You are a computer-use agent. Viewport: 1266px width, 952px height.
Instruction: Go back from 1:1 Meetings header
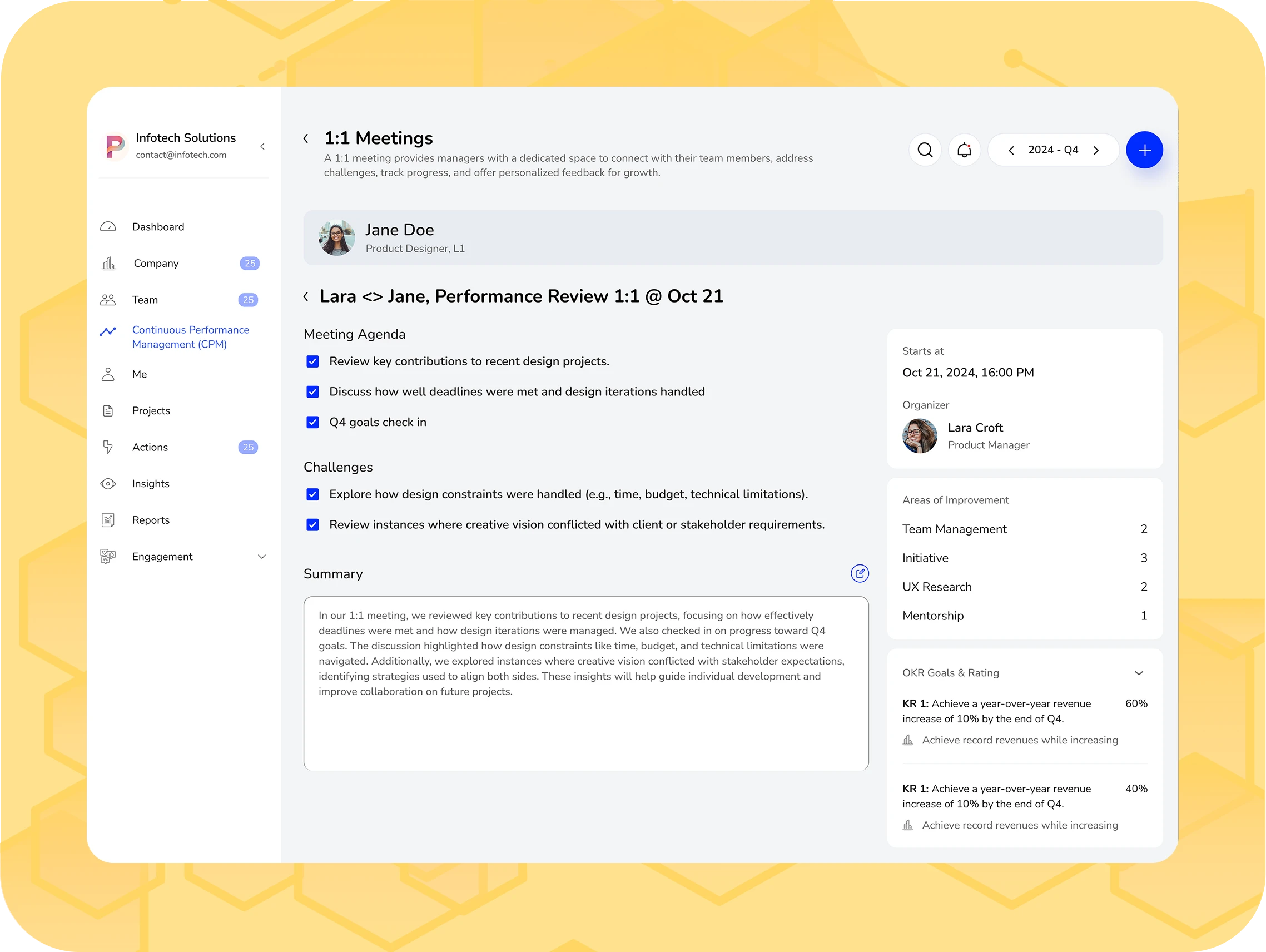[306, 138]
